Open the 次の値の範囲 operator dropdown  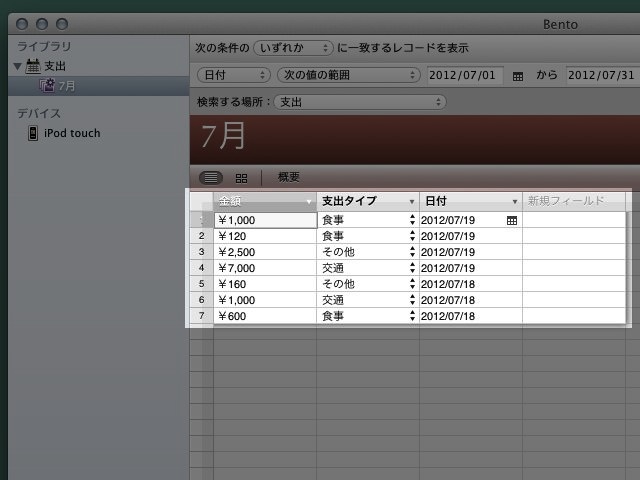pos(349,75)
